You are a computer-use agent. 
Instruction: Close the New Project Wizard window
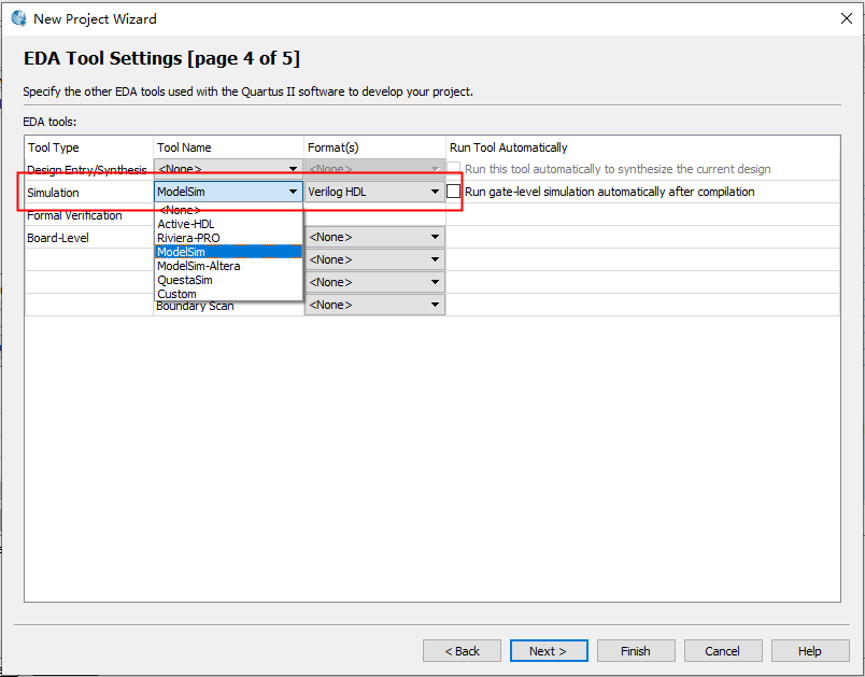(845, 18)
